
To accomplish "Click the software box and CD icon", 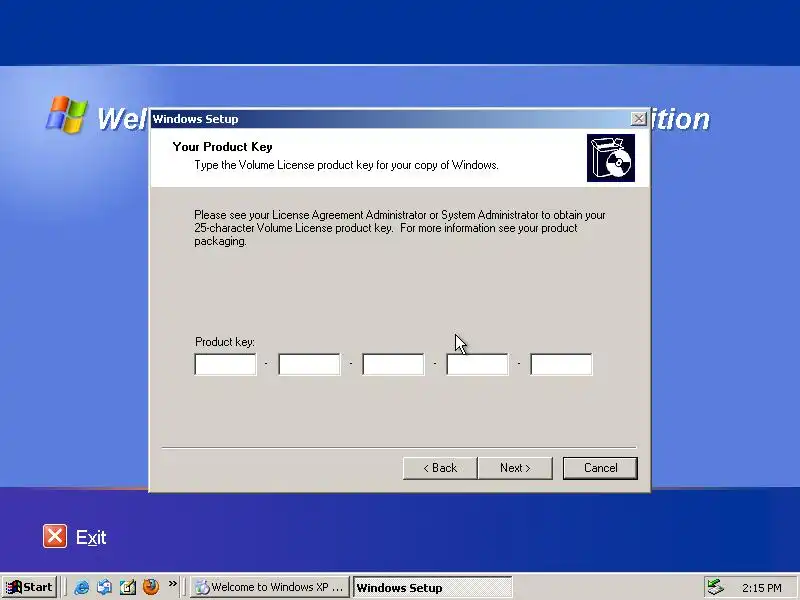I will (611, 158).
